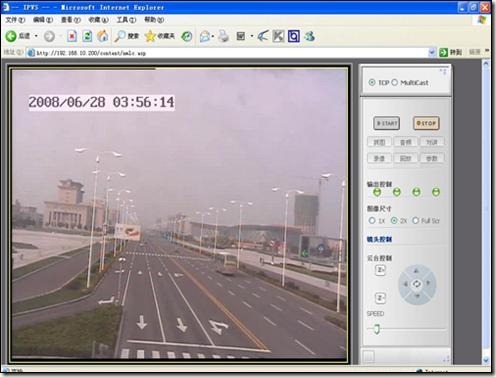The width and height of the screenshot is (496, 377).
Task: Toggle the fourth green output control indicator
Action: tap(436, 192)
